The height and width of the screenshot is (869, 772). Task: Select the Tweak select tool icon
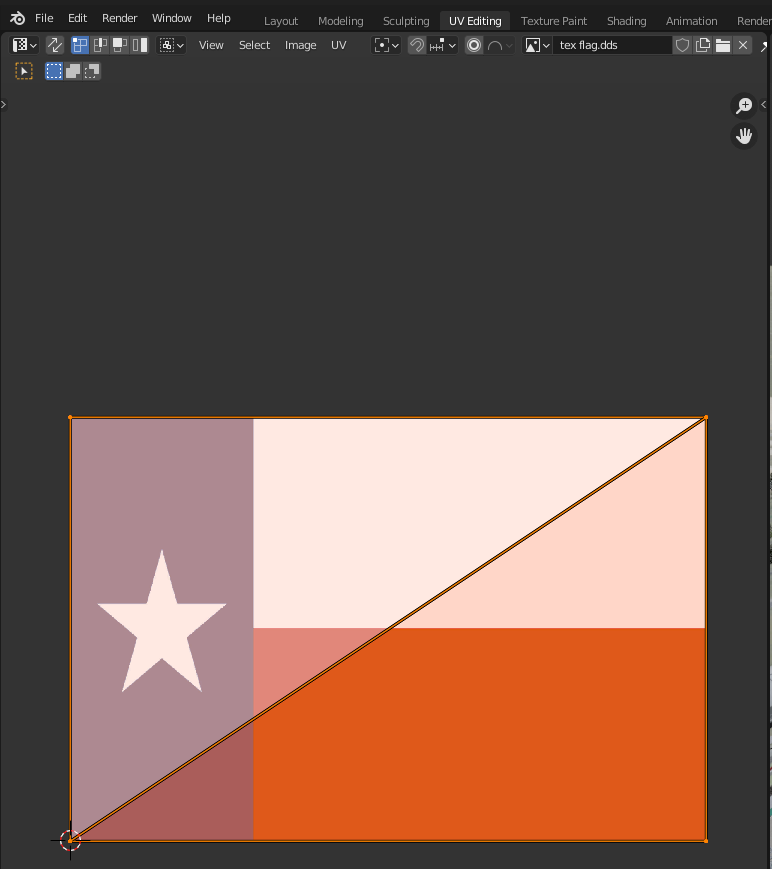[24, 71]
